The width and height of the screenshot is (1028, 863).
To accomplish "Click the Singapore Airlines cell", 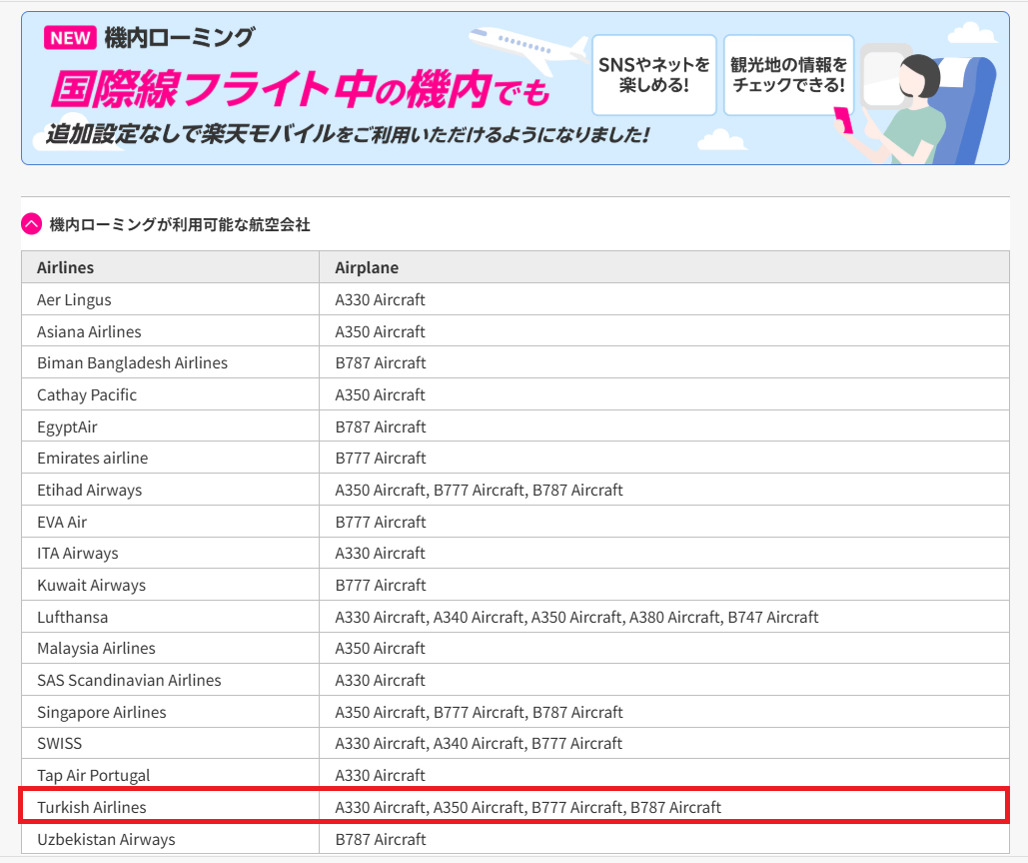I will click(x=102, y=712).
